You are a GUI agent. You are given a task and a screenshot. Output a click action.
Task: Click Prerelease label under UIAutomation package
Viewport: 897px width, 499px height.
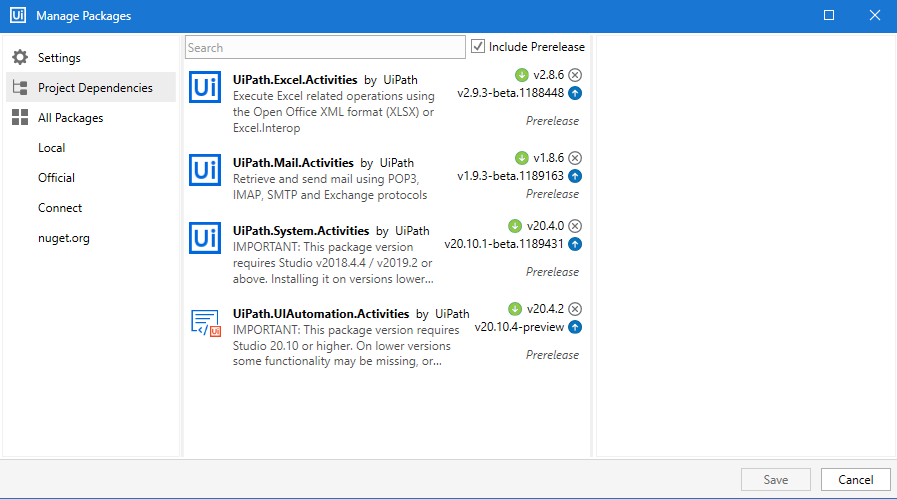pyautogui.click(x=552, y=355)
